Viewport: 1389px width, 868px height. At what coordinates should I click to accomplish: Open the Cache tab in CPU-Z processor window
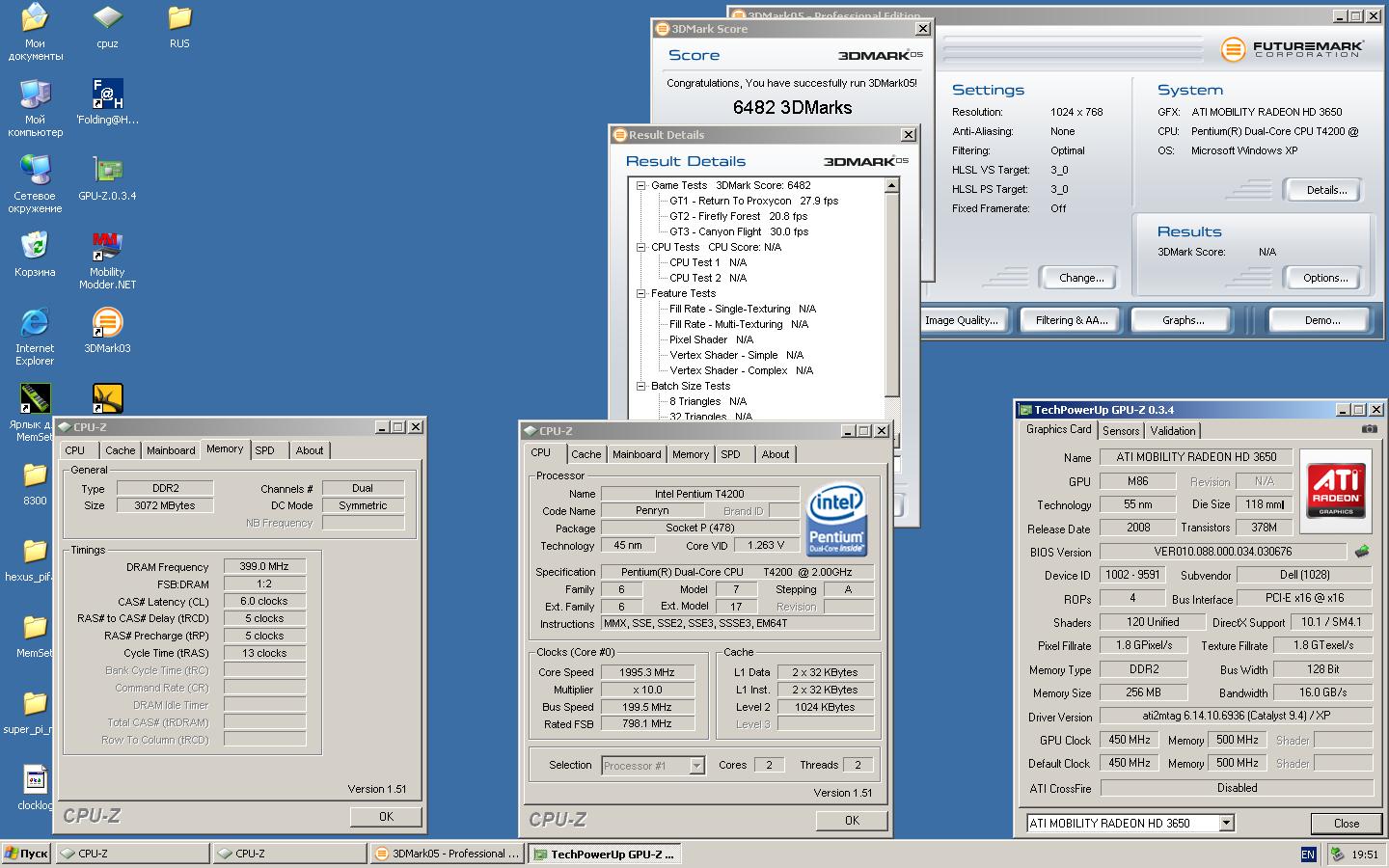(586, 454)
